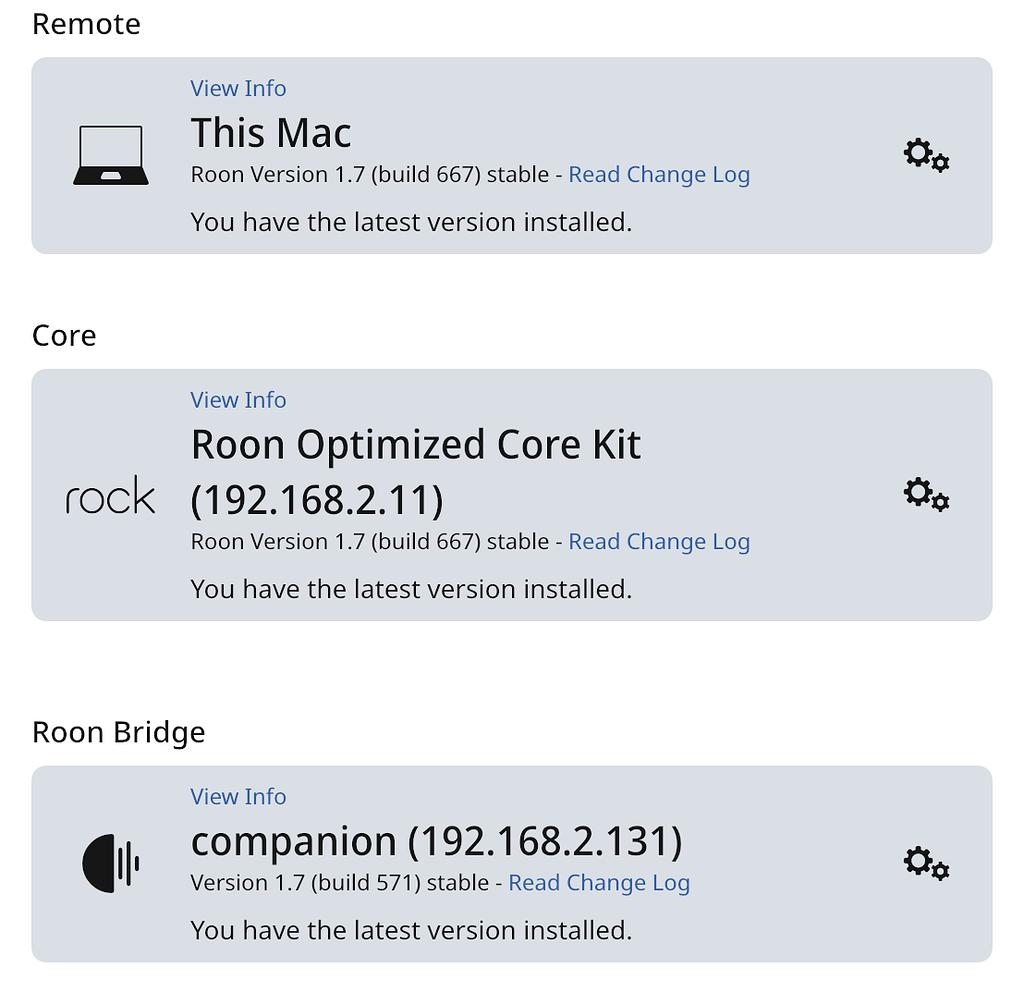Click the speaker icon for companion
The image size is (1024, 1005).
(x=111, y=861)
